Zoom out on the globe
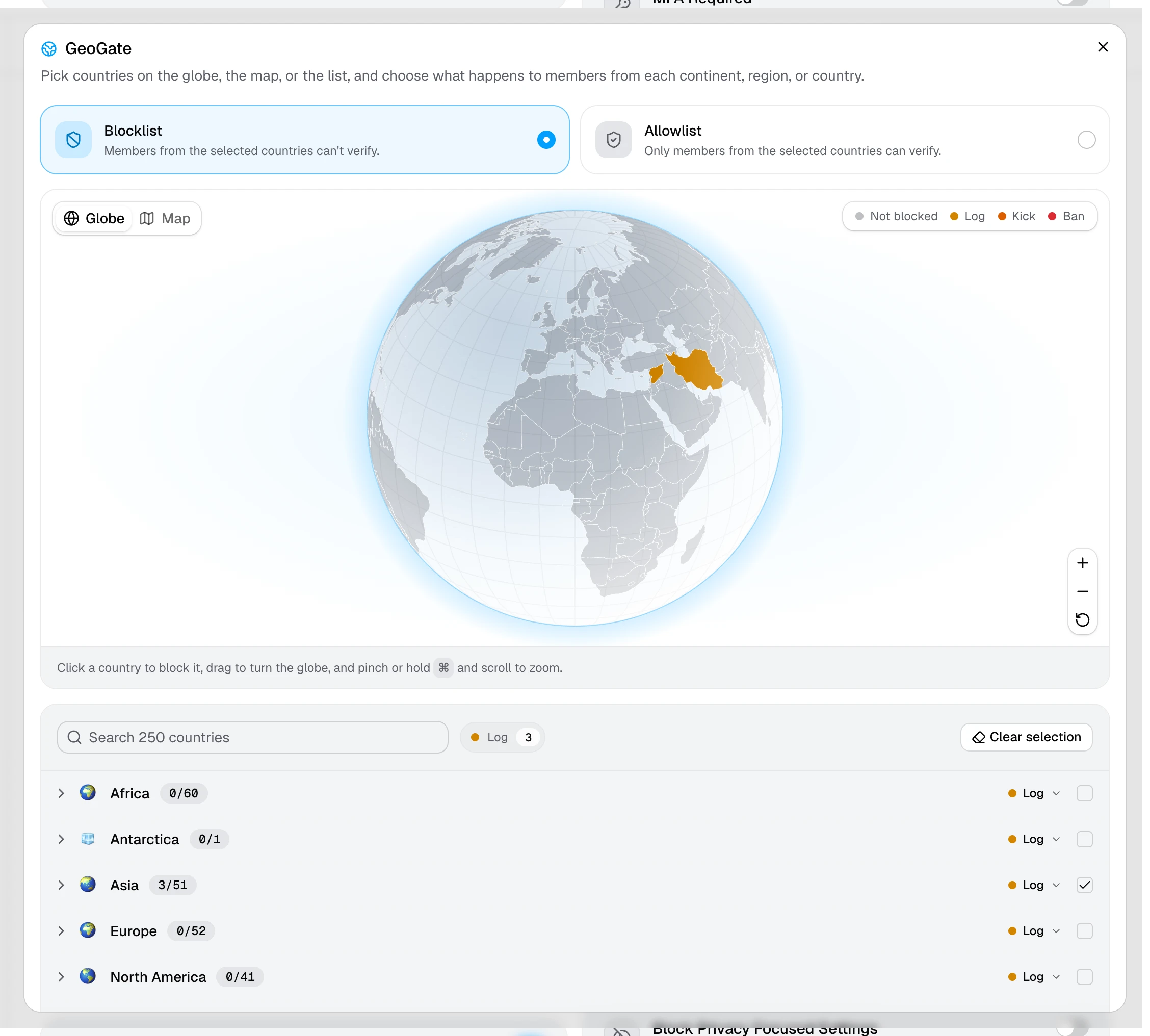This screenshot has height=1036, width=1150. point(1082,591)
